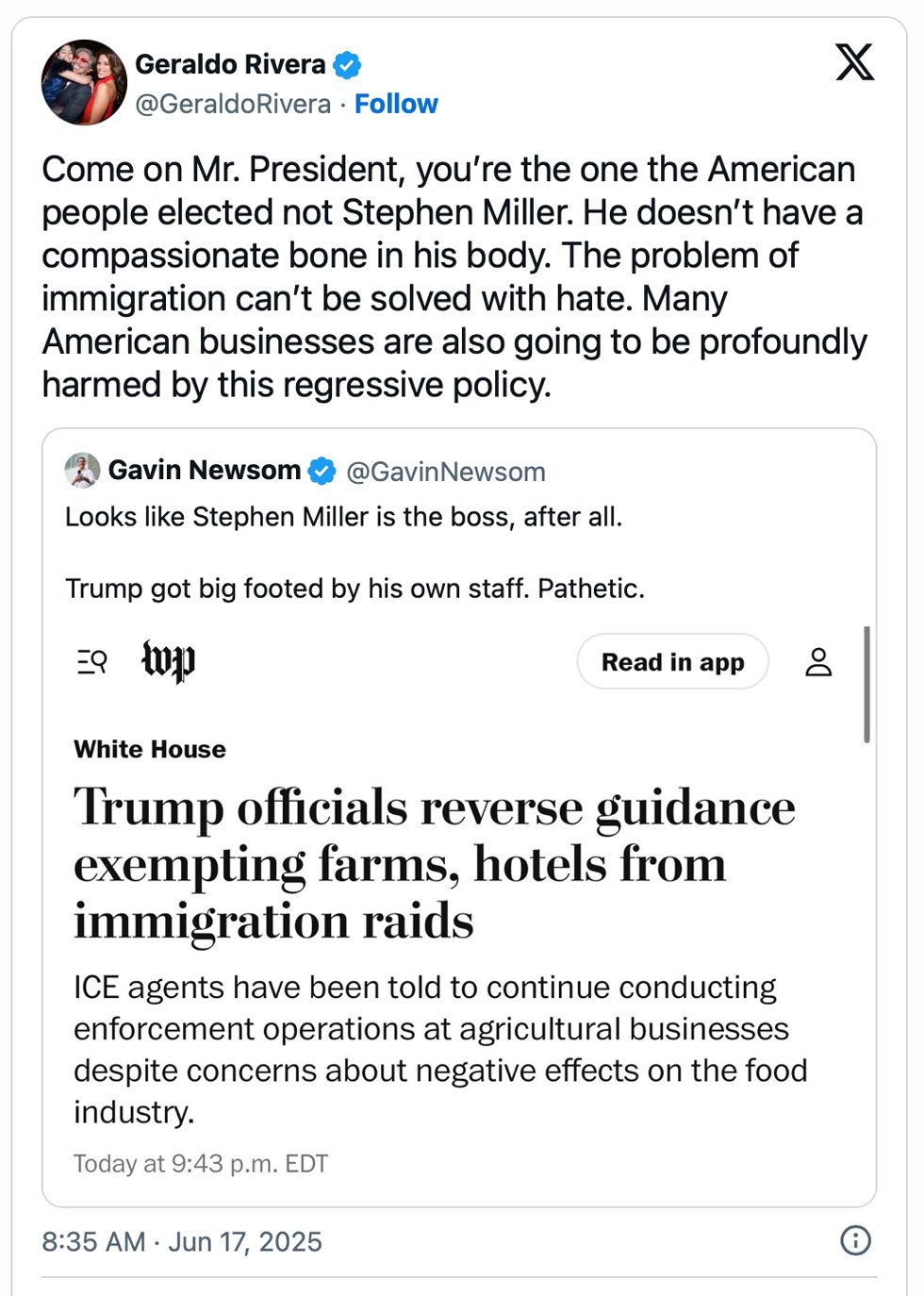Click the 8:35 AM Jun 17 timestamp

point(182,1241)
